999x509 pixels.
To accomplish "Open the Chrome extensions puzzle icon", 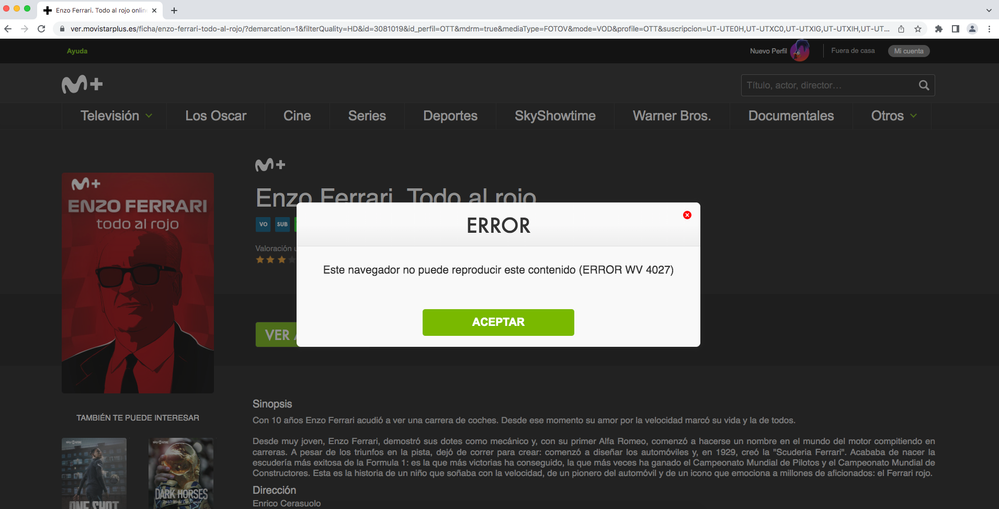I will pos(938,29).
